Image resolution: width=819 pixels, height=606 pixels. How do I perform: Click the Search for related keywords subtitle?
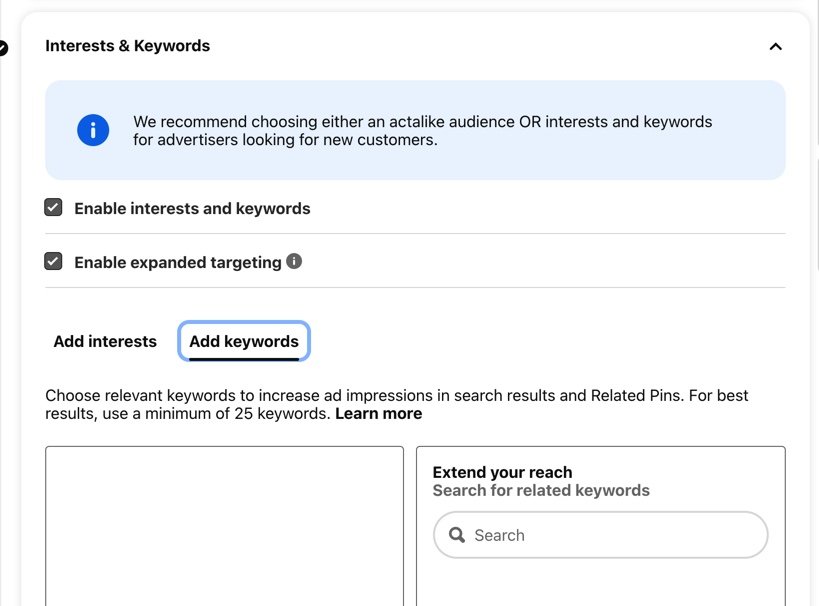click(x=541, y=491)
